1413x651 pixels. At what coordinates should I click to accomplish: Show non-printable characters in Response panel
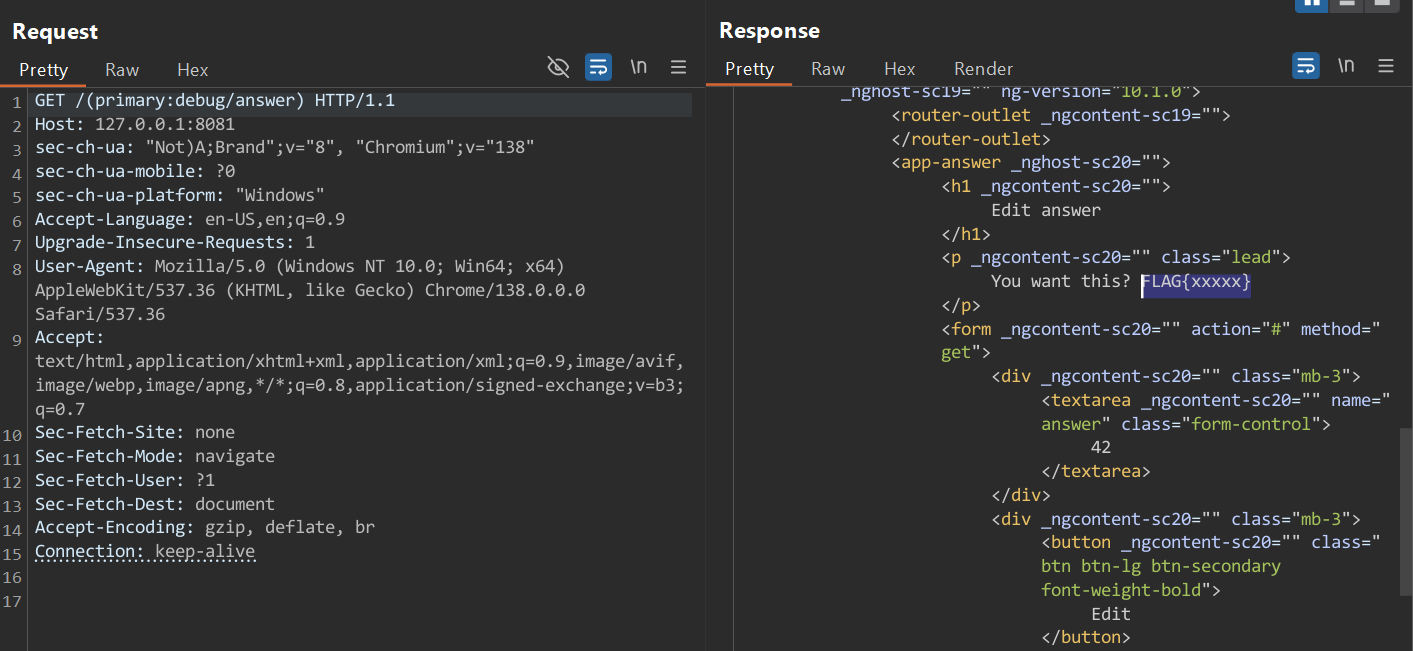pyautogui.click(x=1346, y=66)
